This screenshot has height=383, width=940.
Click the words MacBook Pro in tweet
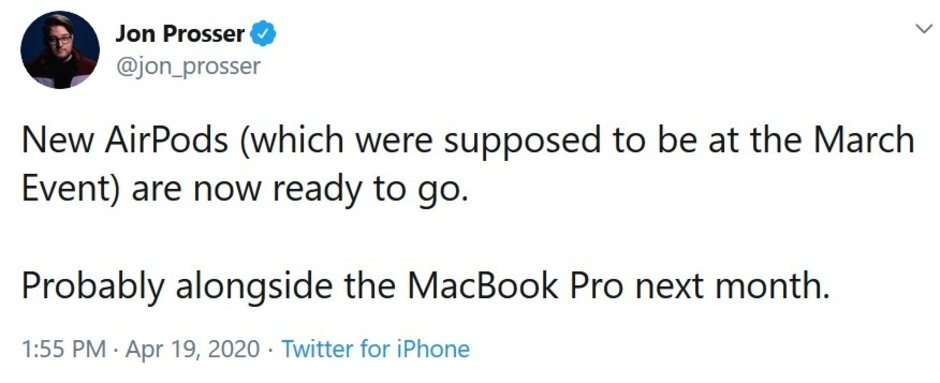[515, 287]
